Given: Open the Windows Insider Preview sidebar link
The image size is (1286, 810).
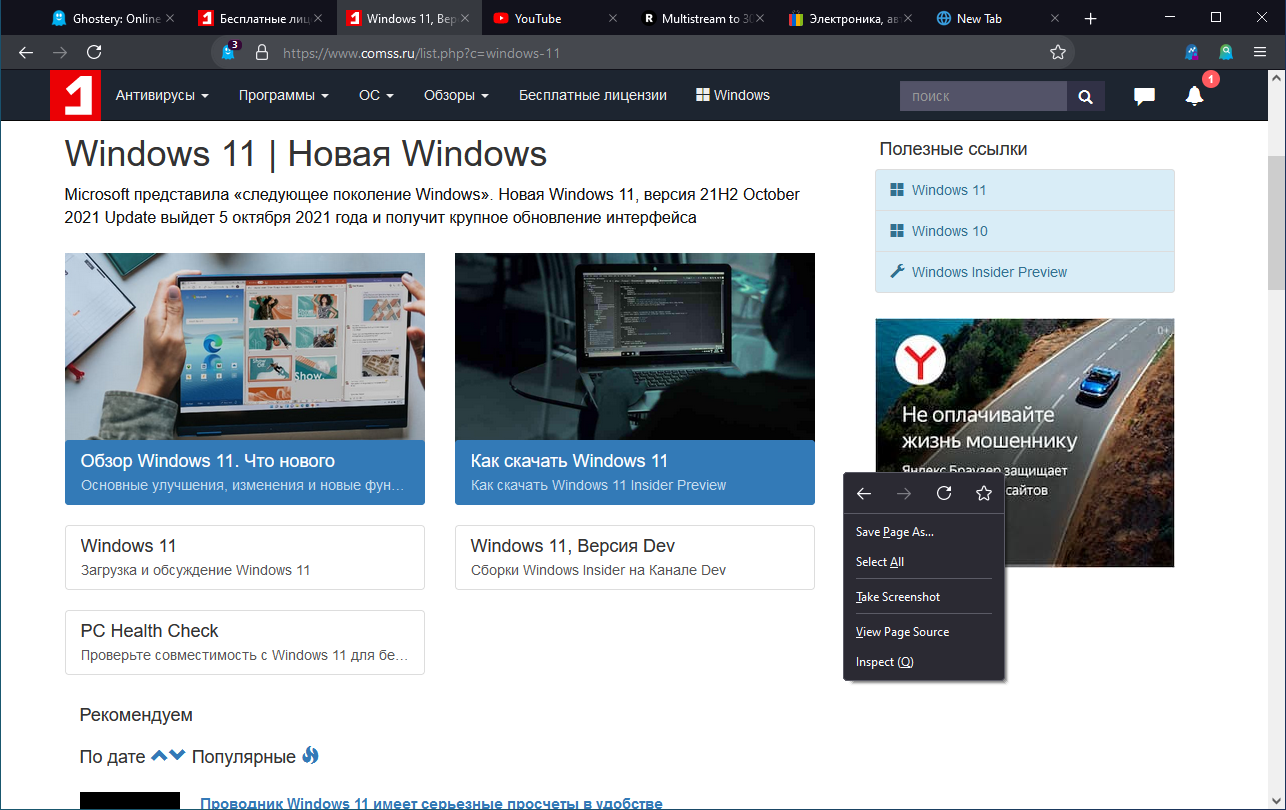Looking at the screenshot, I should (1025, 272).
